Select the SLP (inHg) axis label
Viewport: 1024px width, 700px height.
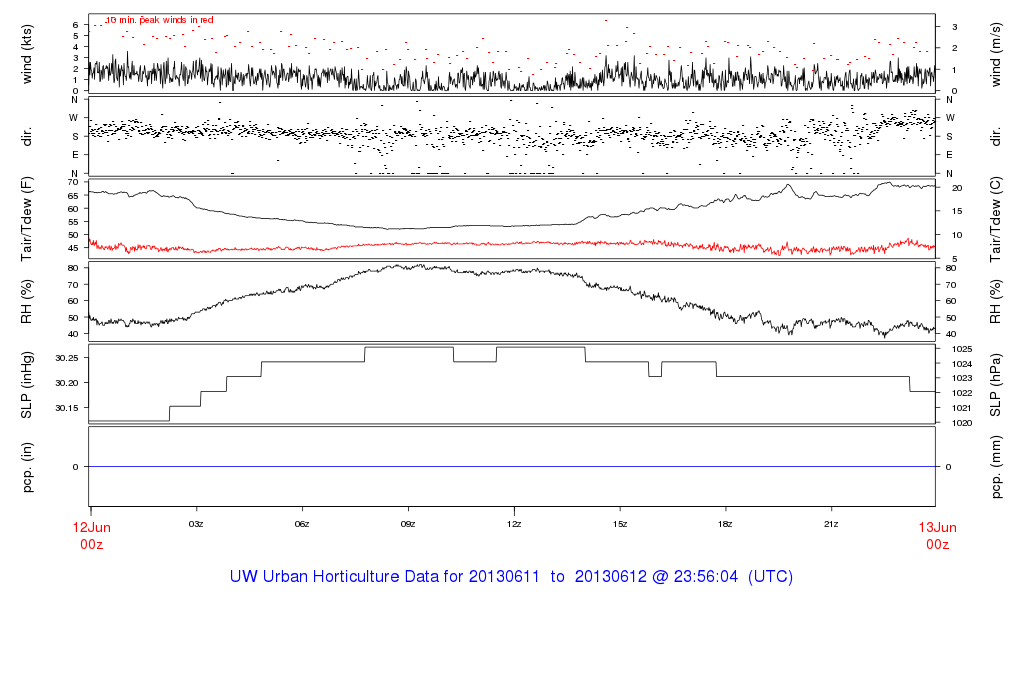(x=27, y=384)
